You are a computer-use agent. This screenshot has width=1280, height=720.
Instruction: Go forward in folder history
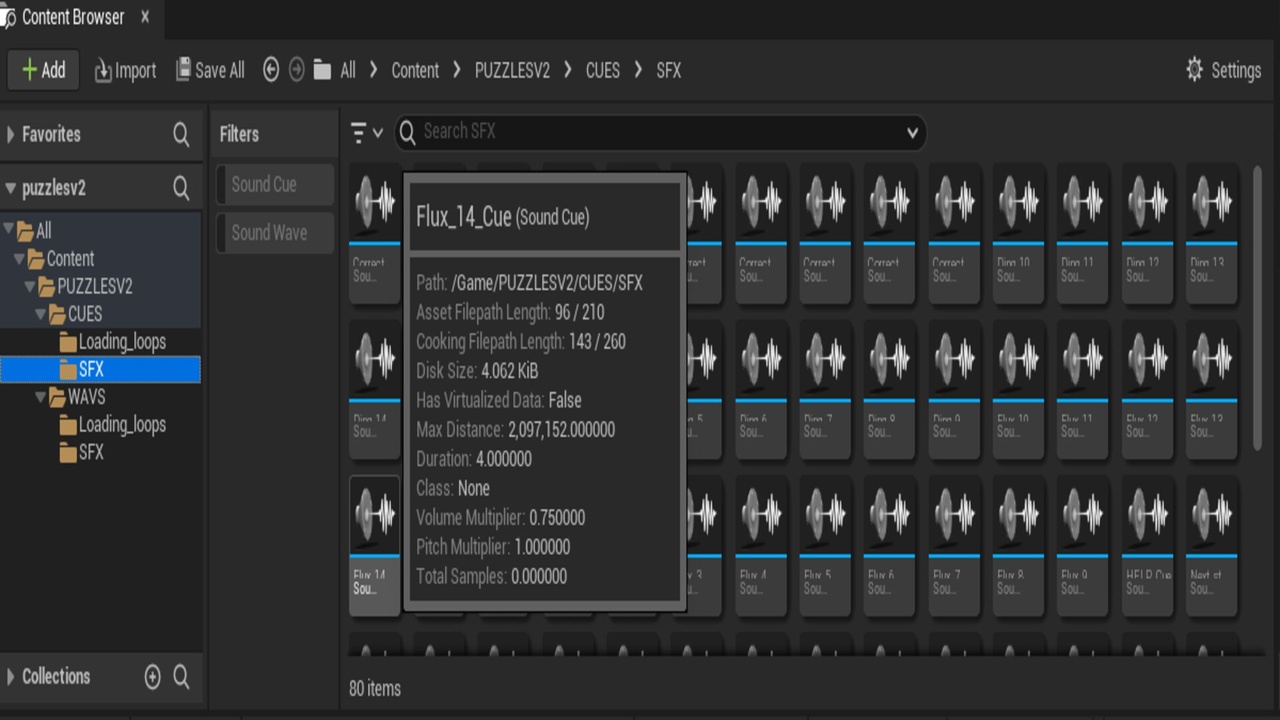tap(296, 70)
